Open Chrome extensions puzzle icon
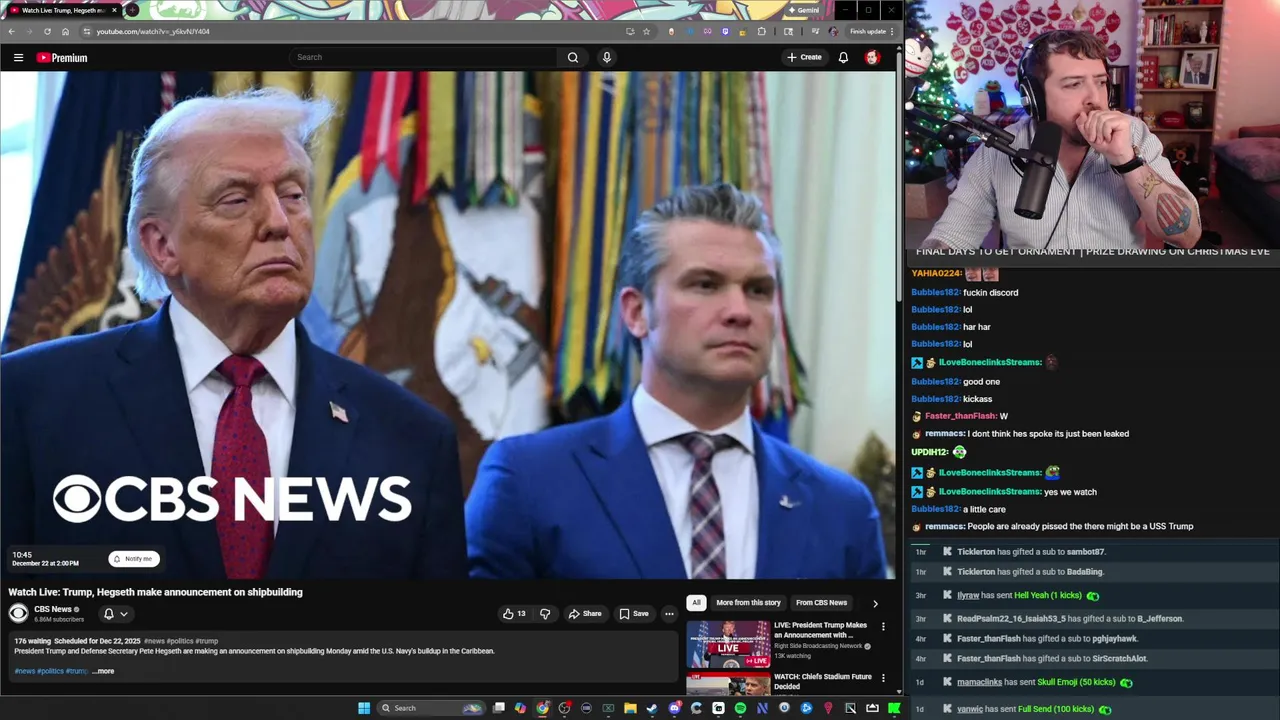Screen dimensions: 1280x720 coord(762,31)
